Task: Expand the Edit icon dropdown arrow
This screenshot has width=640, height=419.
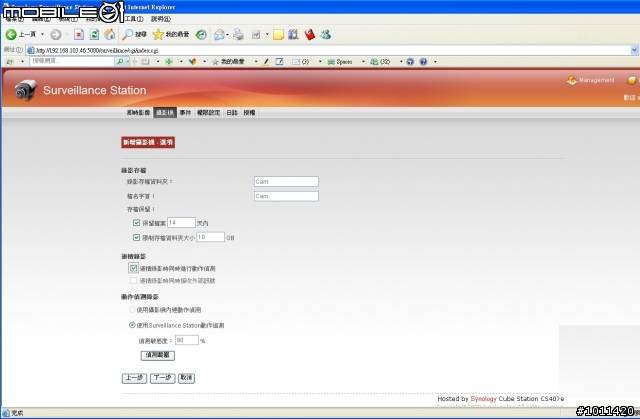Action: click(267, 35)
